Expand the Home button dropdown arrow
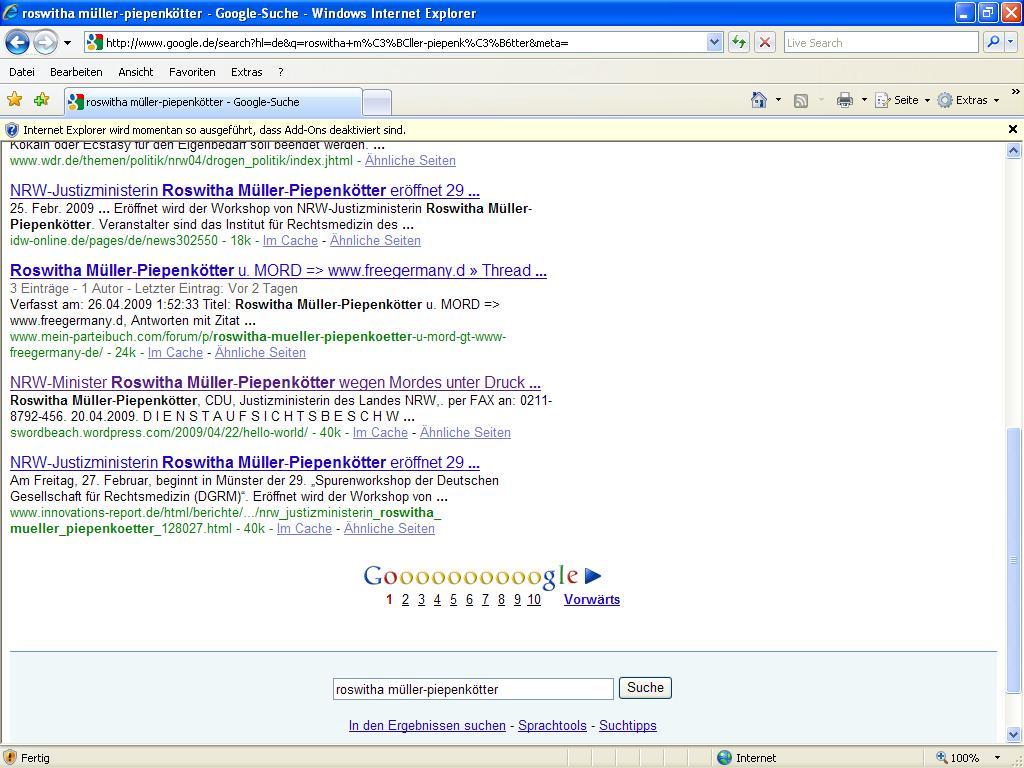The image size is (1024, 768). click(x=778, y=100)
